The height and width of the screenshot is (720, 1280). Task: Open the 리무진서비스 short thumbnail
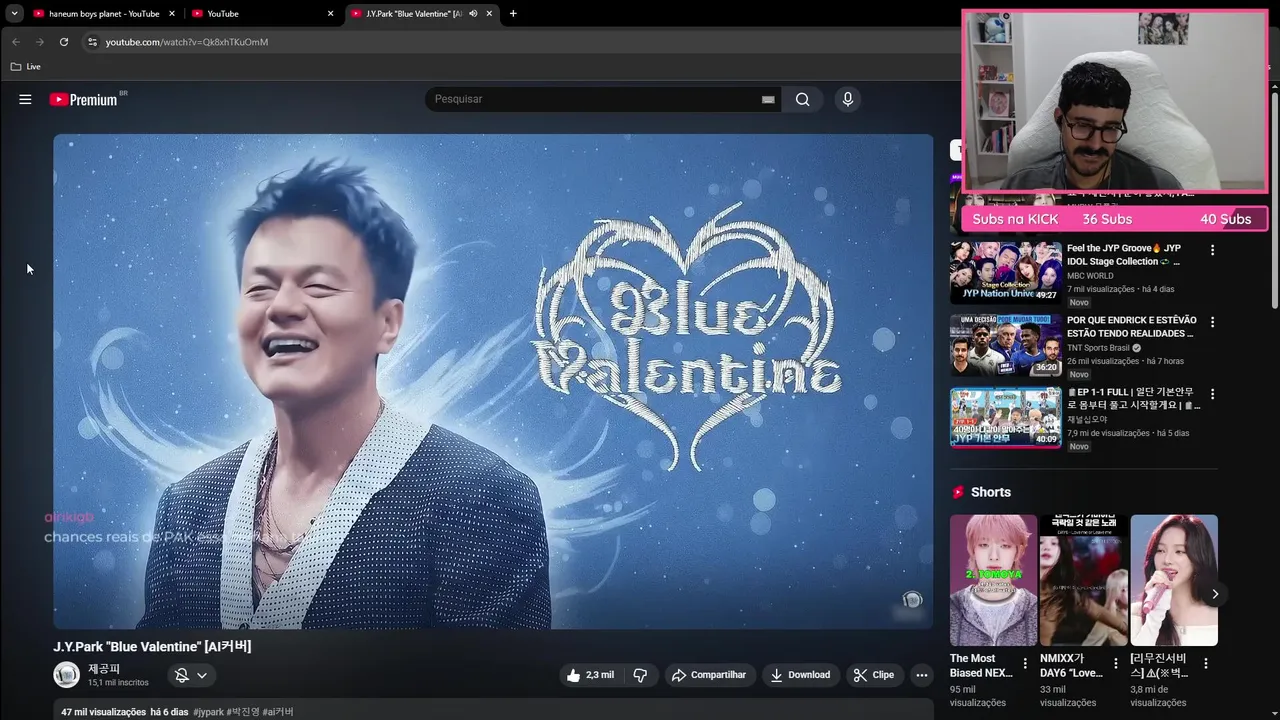(1174, 580)
